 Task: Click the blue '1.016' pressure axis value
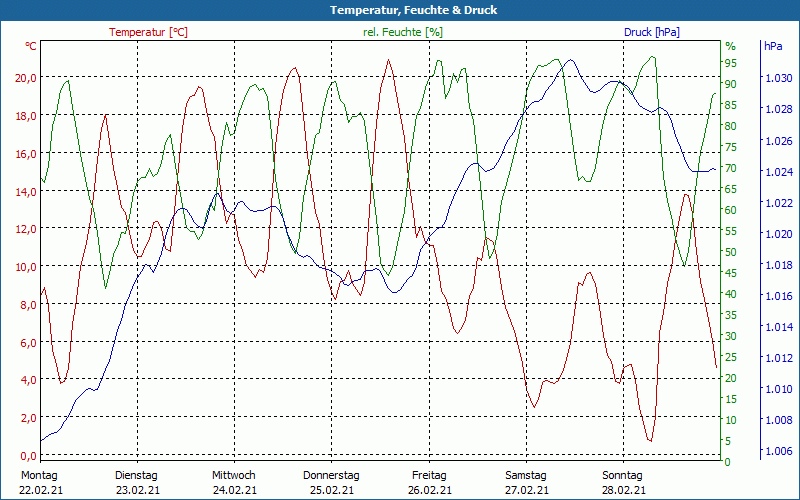click(779, 296)
